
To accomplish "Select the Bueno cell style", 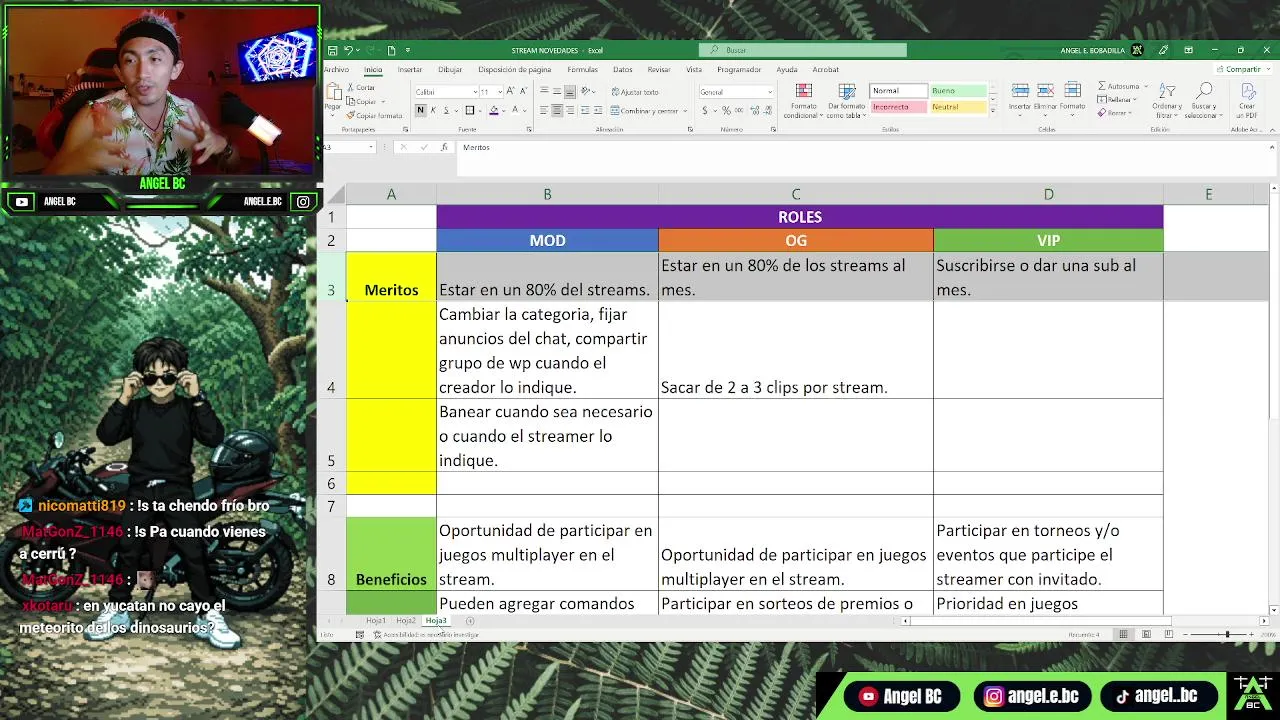I will click(x=958, y=91).
